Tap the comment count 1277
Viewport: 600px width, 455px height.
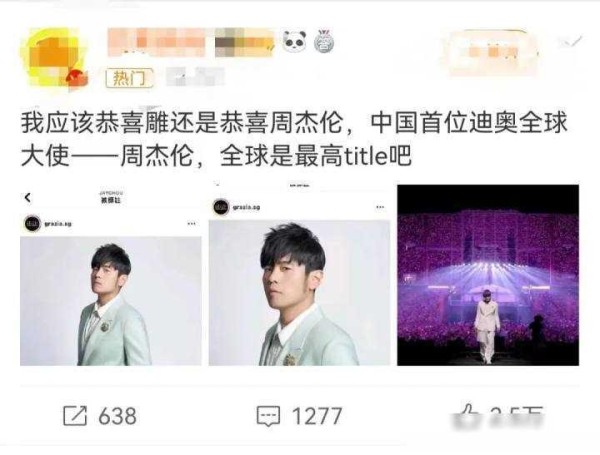click(316, 416)
